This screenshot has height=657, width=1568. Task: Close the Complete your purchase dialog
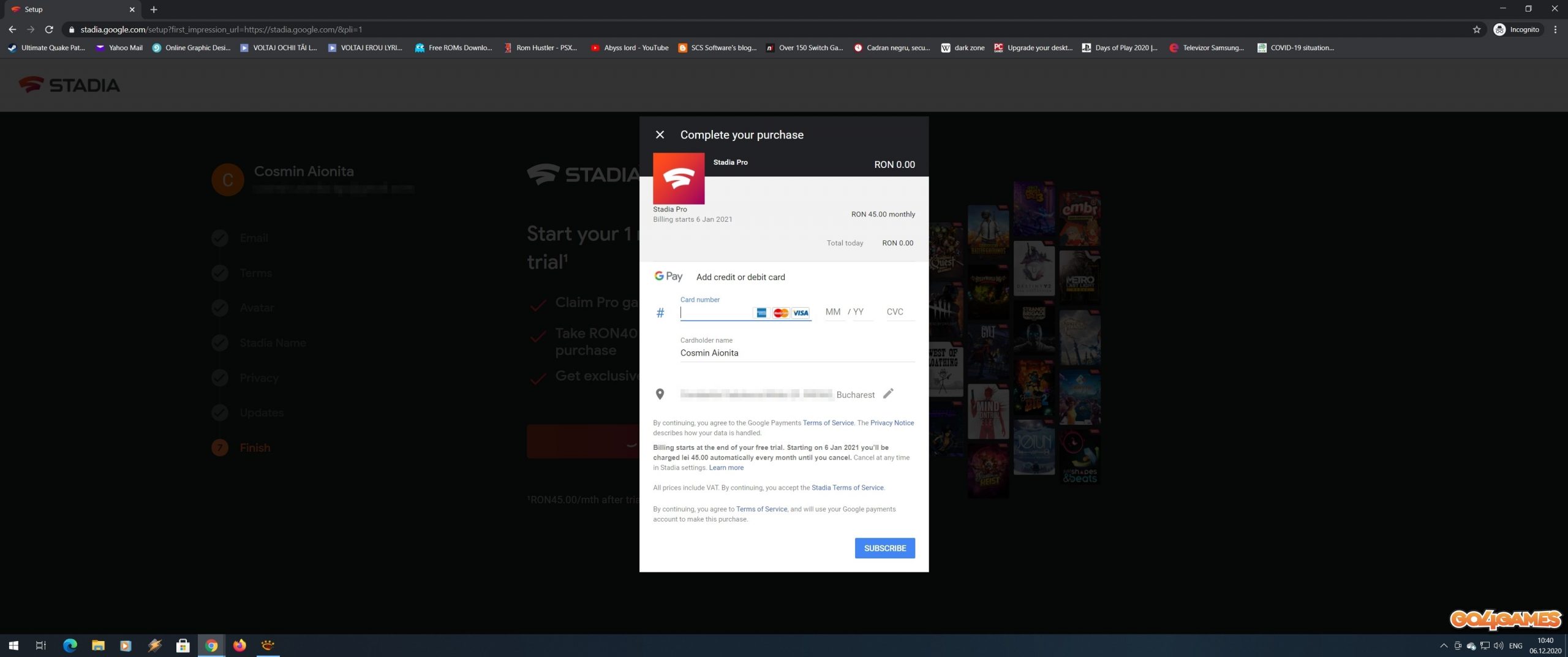tap(660, 134)
